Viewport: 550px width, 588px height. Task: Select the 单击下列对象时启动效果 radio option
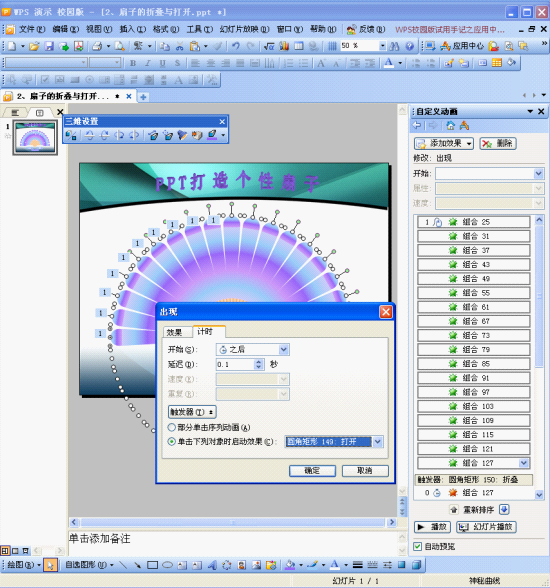(x=172, y=442)
